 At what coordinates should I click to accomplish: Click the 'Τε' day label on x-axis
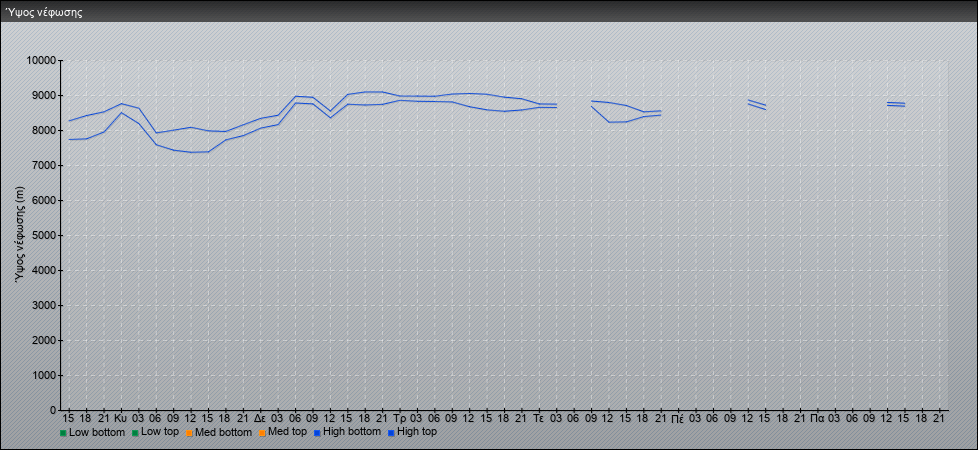pyautogui.click(x=539, y=418)
